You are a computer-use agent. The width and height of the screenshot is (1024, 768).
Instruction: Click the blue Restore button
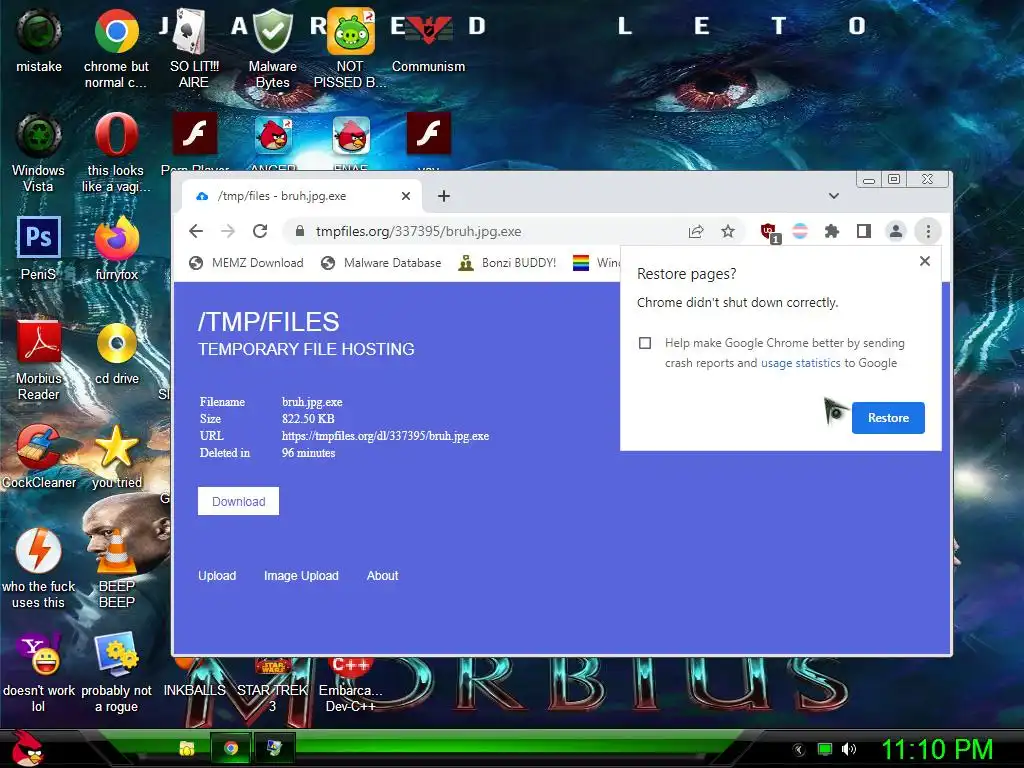coord(888,418)
